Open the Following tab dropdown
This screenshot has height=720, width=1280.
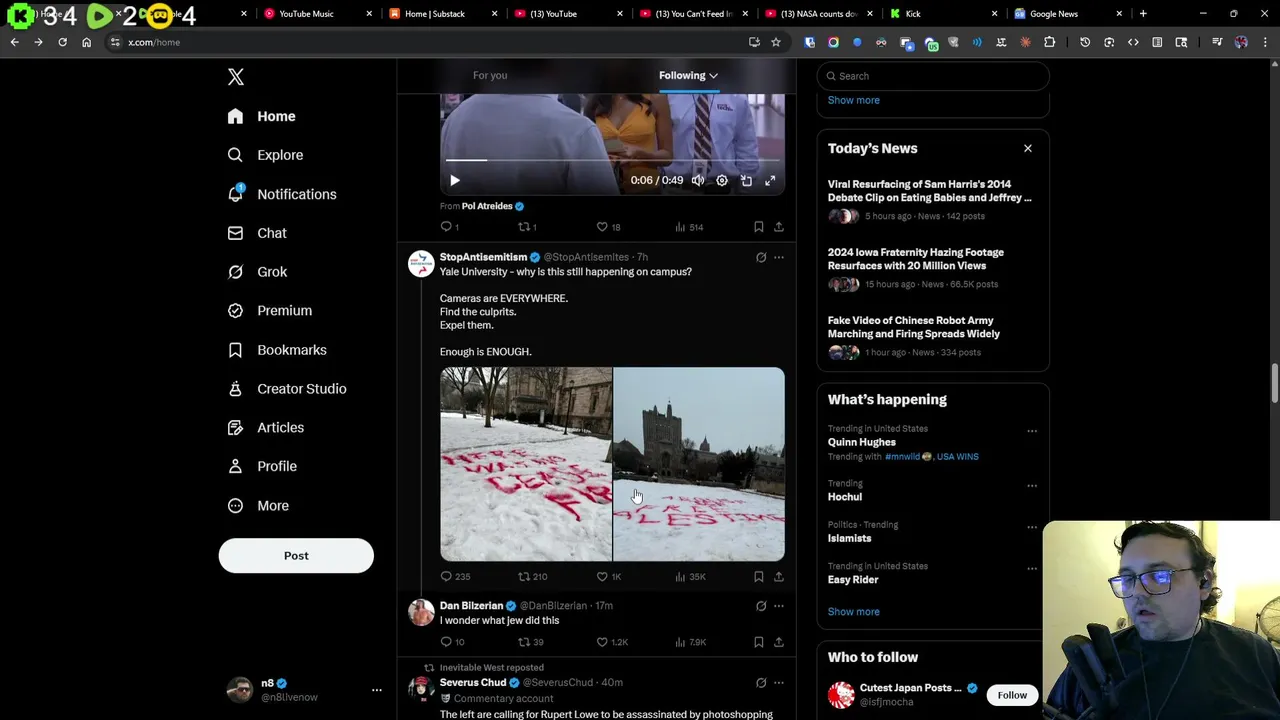pyautogui.click(x=688, y=75)
